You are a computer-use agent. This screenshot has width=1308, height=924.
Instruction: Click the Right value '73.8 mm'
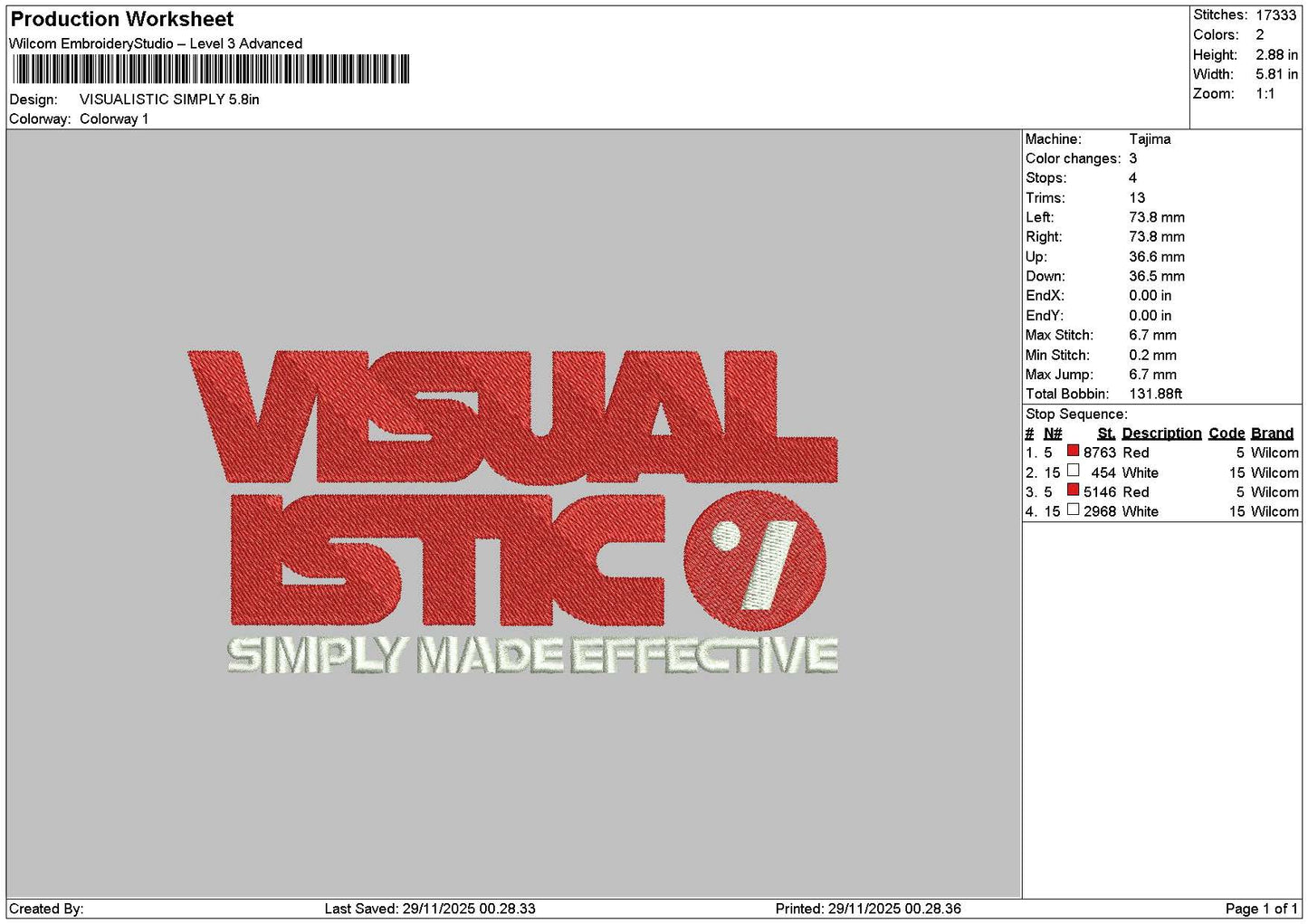point(1157,237)
